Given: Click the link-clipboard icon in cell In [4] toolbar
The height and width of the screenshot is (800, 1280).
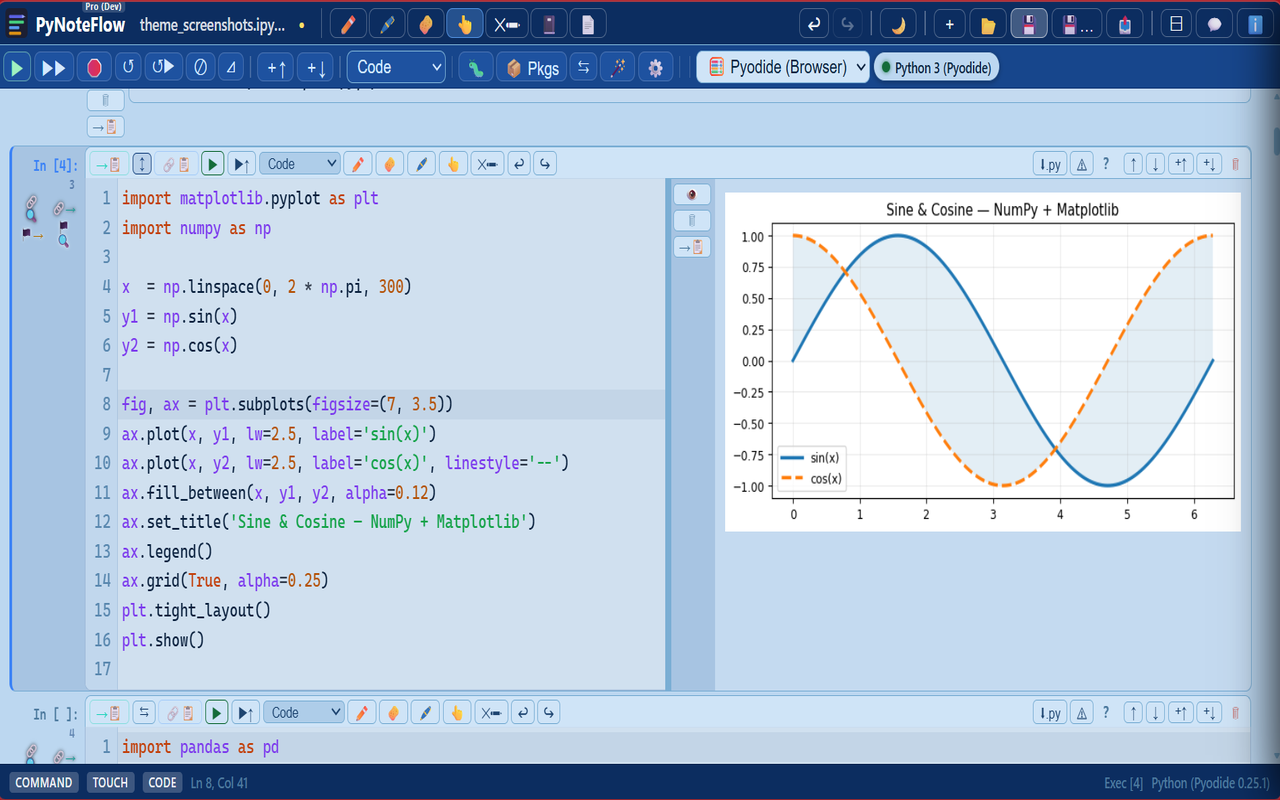Looking at the screenshot, I should point(177,164).
